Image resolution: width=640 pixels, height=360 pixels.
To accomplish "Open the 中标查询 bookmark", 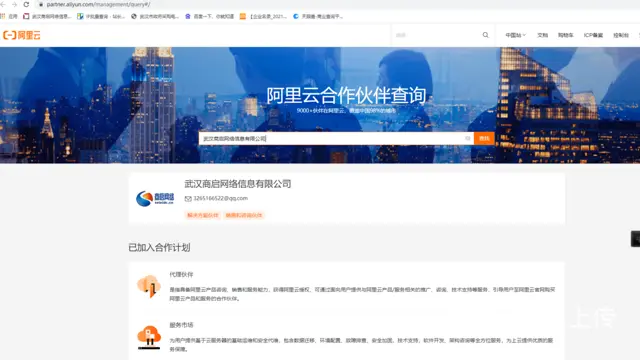I will [x=101, y=16].
